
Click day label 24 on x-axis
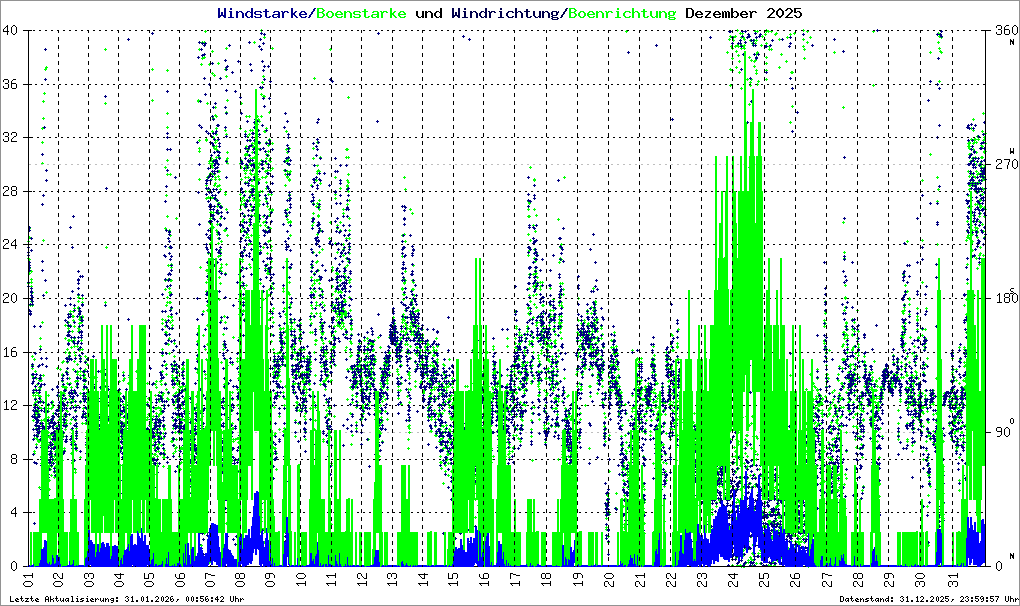pos(733,579)
